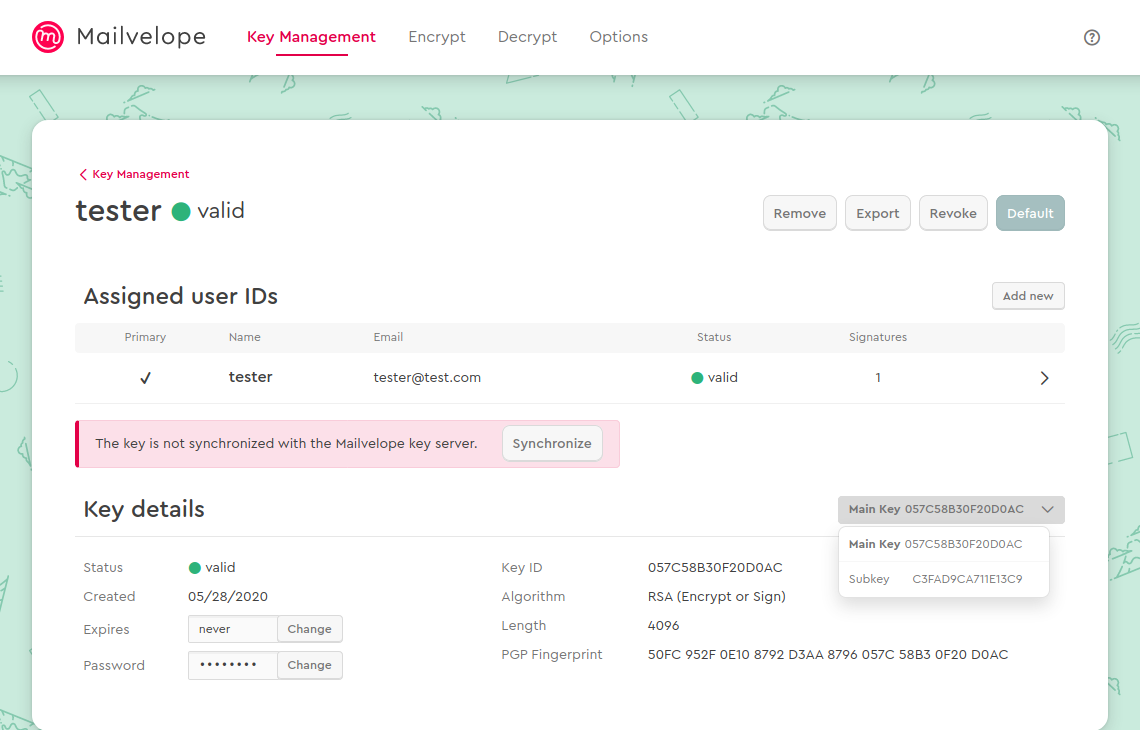
Task: Switch to the Encrypt tab
Action: 437,37
